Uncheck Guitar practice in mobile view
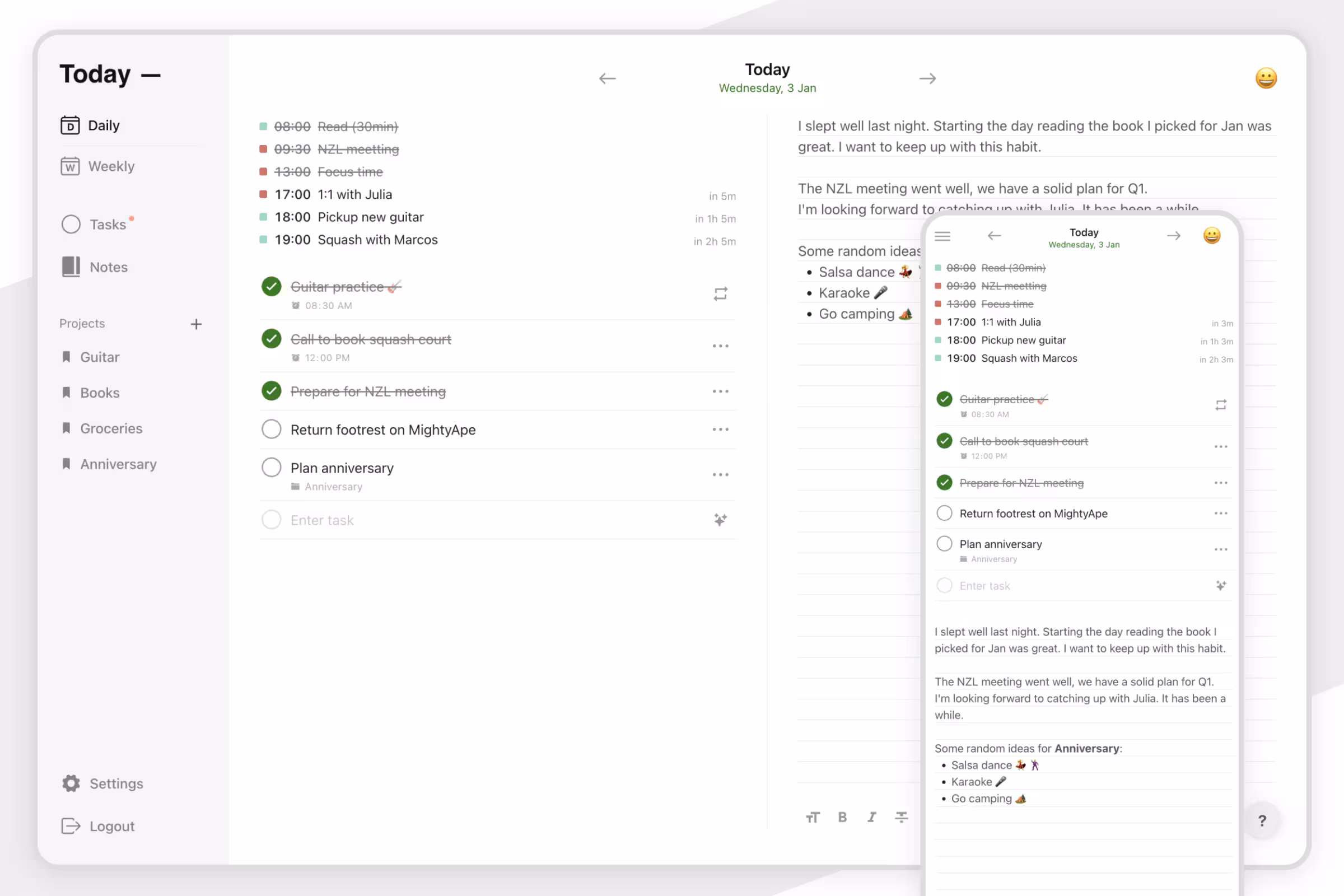This screenshot has width=1344, height=896. tap(945, 399)
